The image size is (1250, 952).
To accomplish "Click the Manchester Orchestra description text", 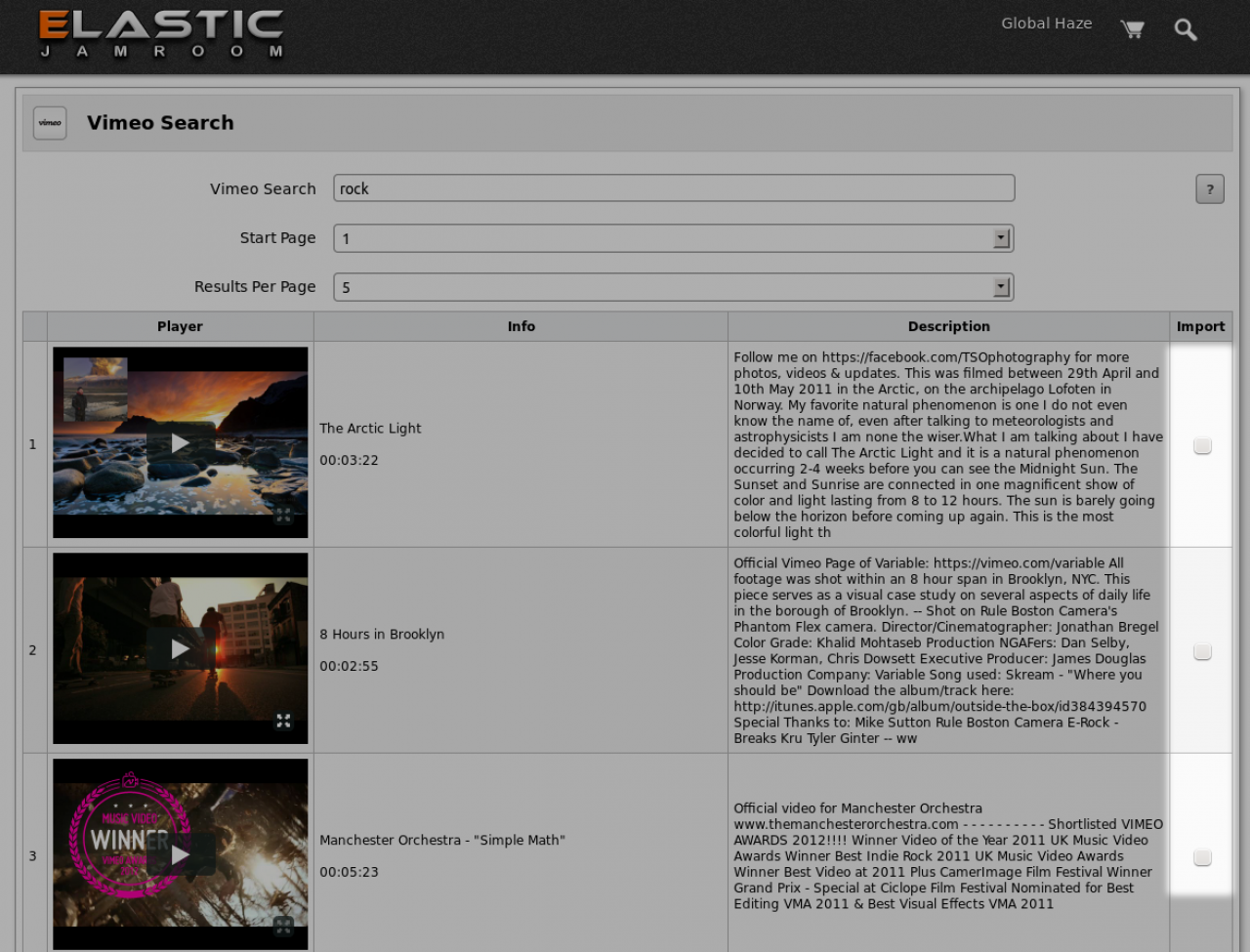I will coord(948,856).
